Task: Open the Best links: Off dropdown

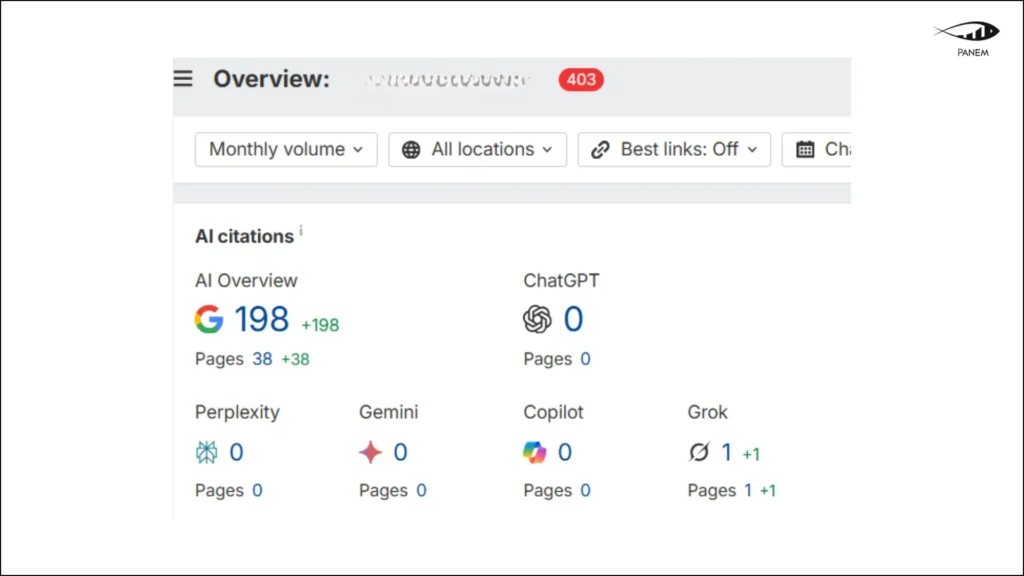Action: tap(674, 150)
